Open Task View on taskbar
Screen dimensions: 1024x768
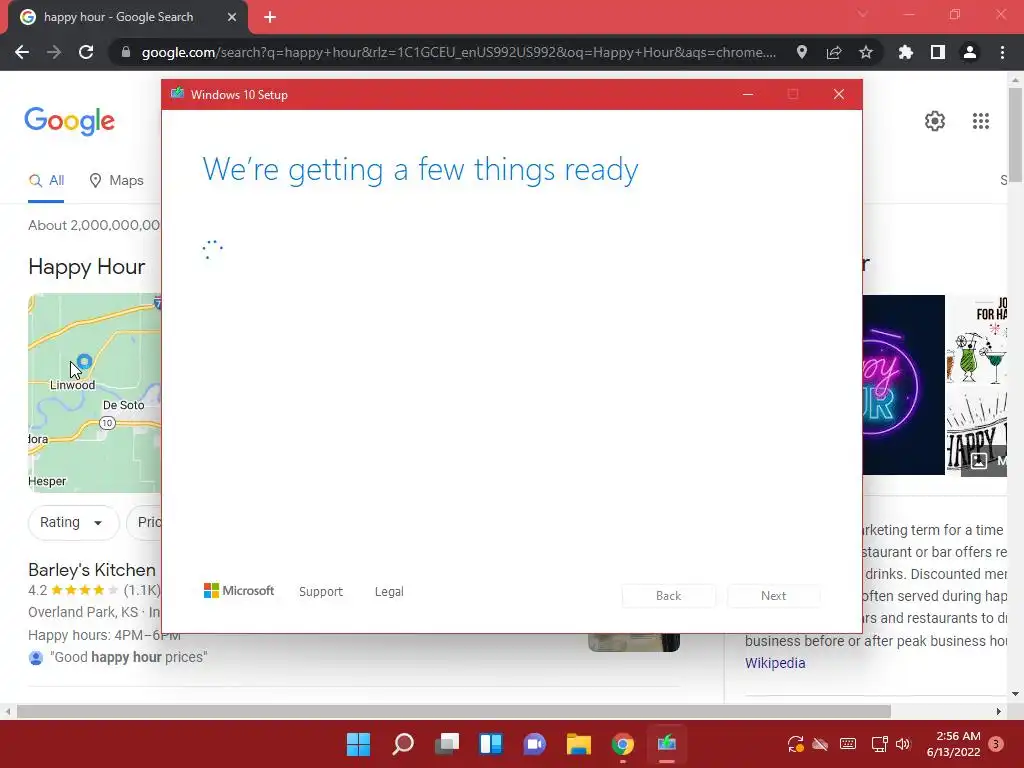447,744
